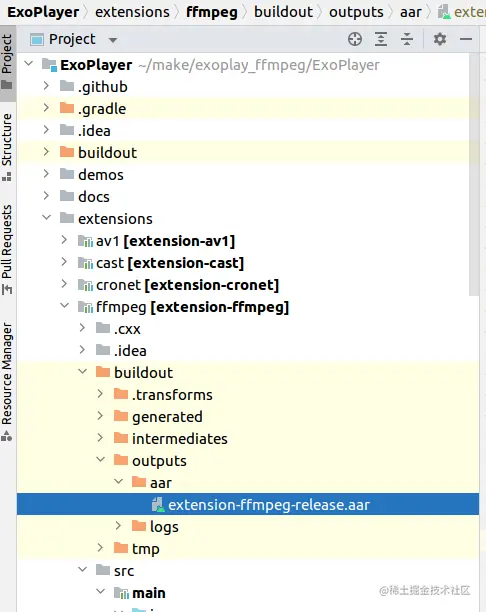This screenshot has width=486, height=612.
Task: Select the src folder row
Action: [248, 571]
